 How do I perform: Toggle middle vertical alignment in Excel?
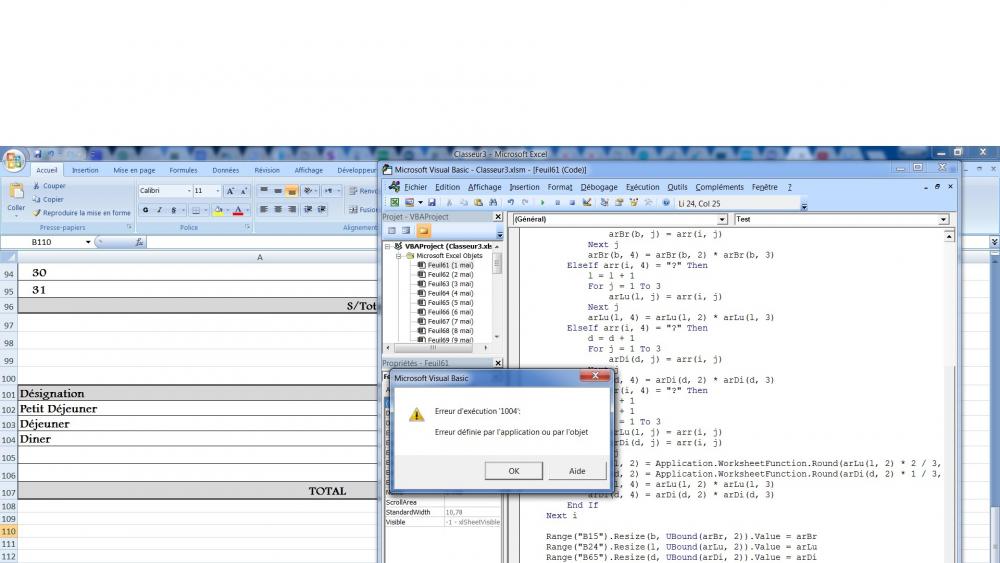click(x=277, y=191)
